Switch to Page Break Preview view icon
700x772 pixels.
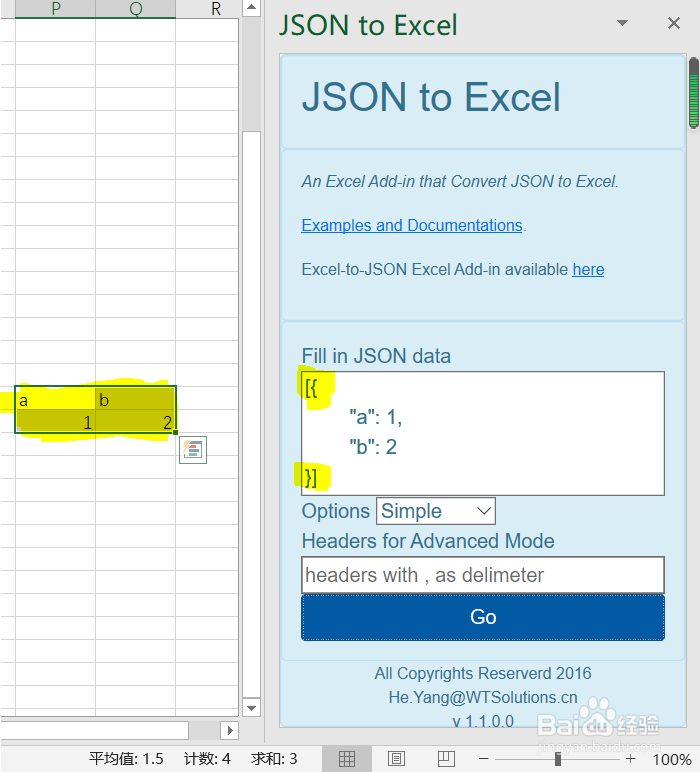coord(446,759)
